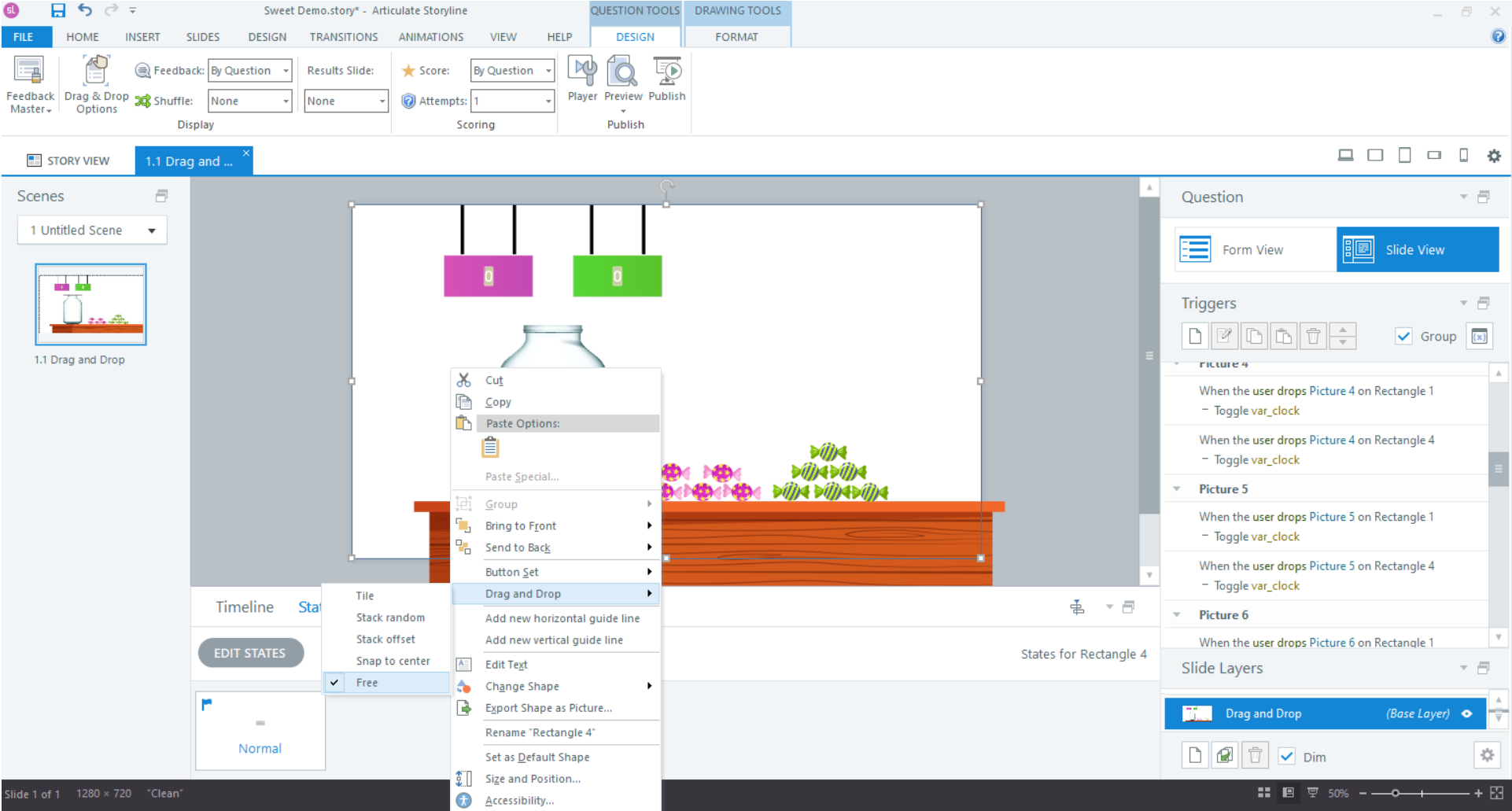Paste trigger in the Triggers panel
Image resolution: width=1512 pixels, height=811 pixels.
pyautogui.click(x=1283, y=337)
